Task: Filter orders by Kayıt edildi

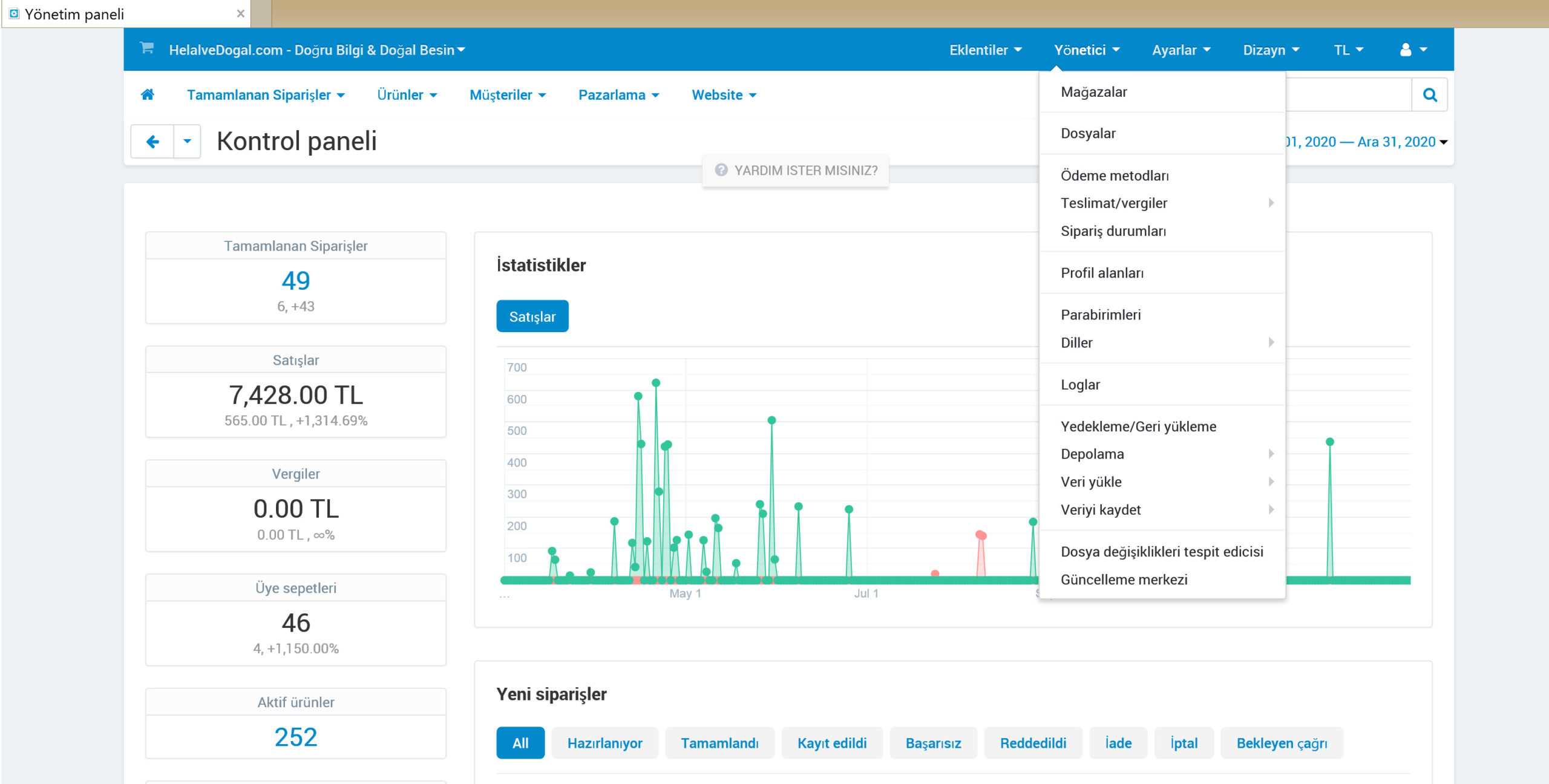Action: [832, 743]
